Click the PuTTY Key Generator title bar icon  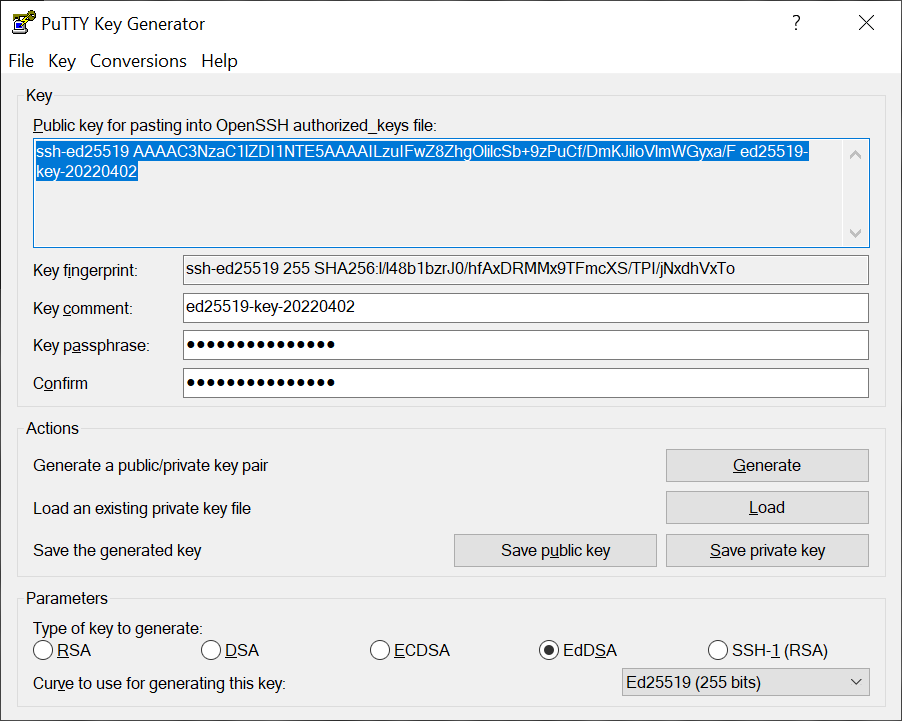pos(21,22)
